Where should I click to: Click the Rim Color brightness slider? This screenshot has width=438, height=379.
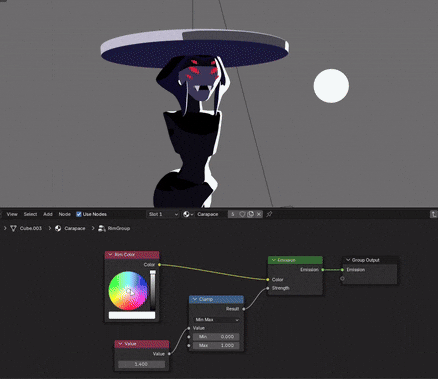coord(152,290)
